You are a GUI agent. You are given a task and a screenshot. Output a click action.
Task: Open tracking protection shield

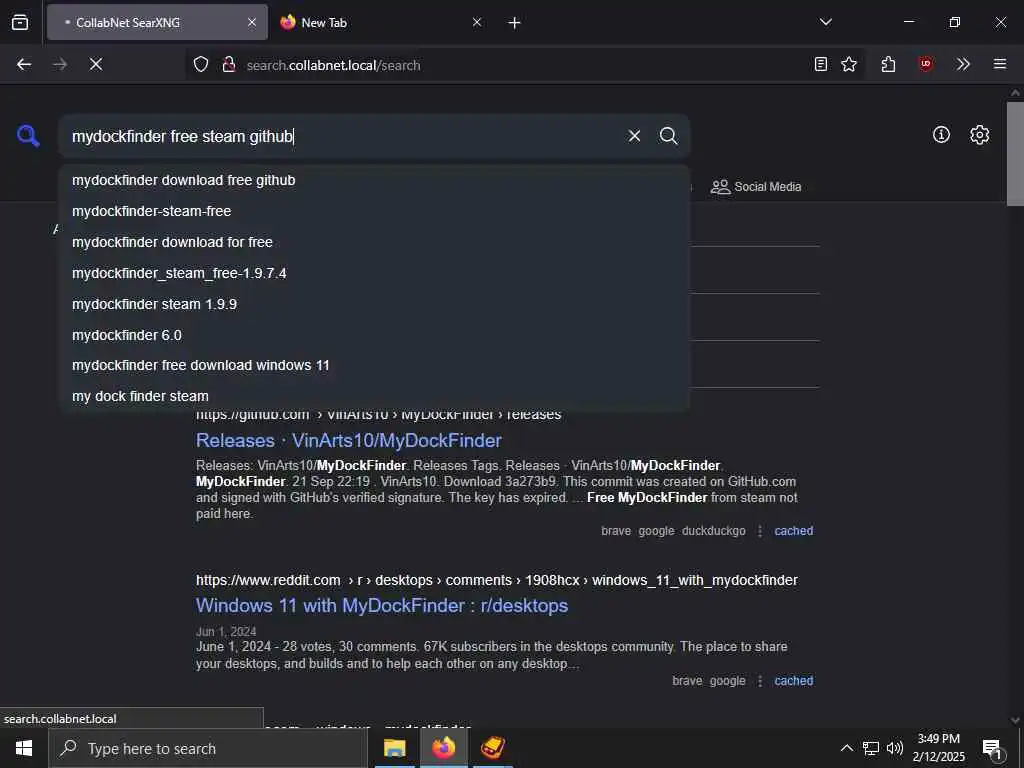(201, 64)
